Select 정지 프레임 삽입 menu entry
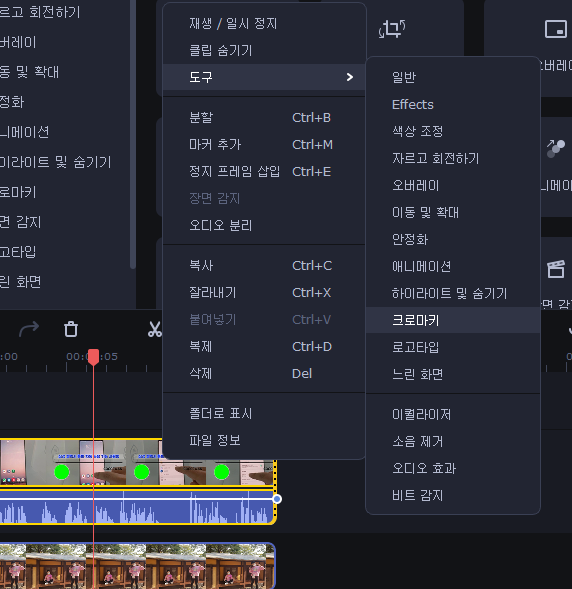The height and width of the screenshot is (589, 572). pyautogui.click(x=264, y=172)
